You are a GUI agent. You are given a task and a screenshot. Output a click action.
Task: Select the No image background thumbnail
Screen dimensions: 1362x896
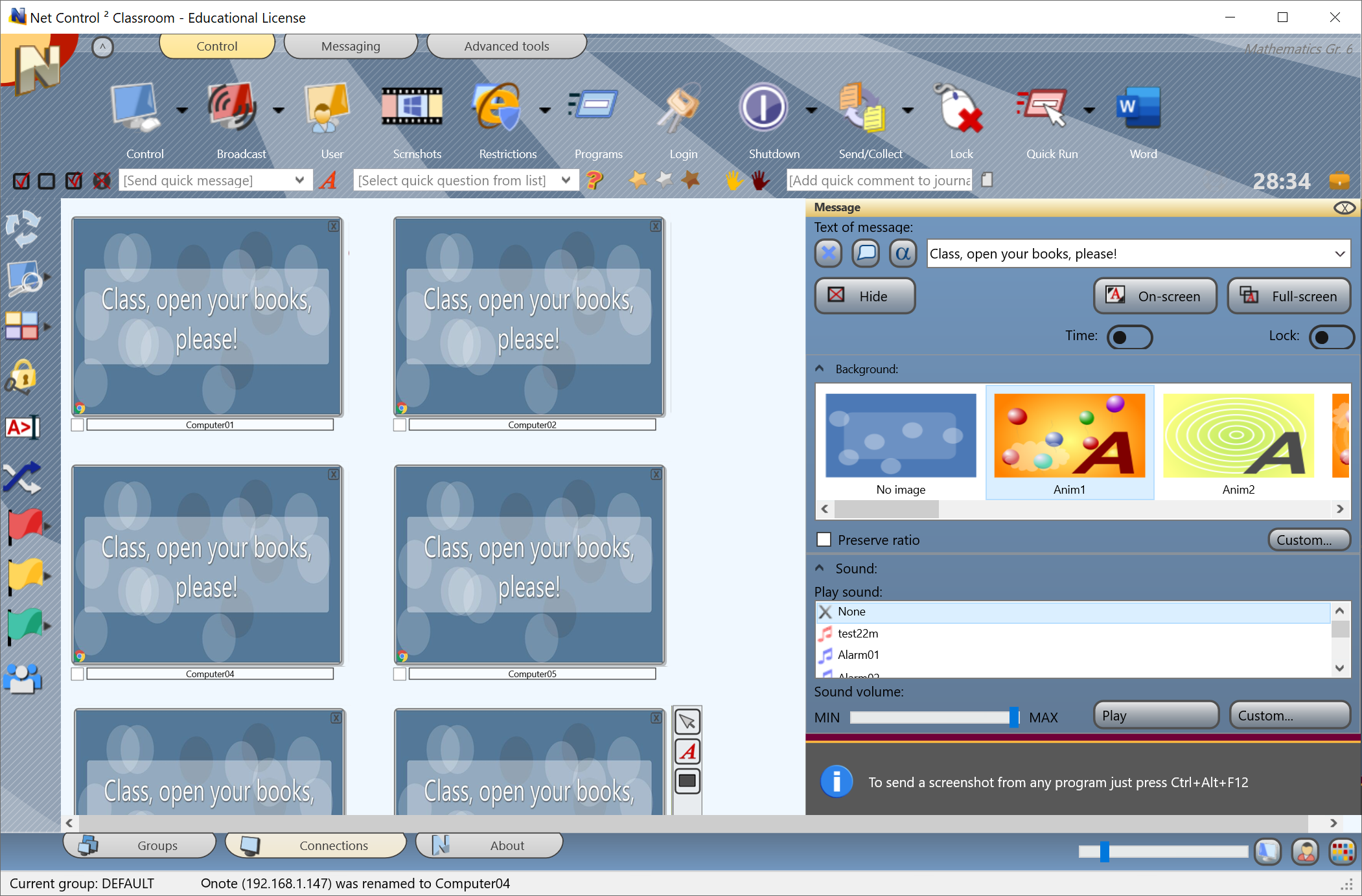point(901,443)
